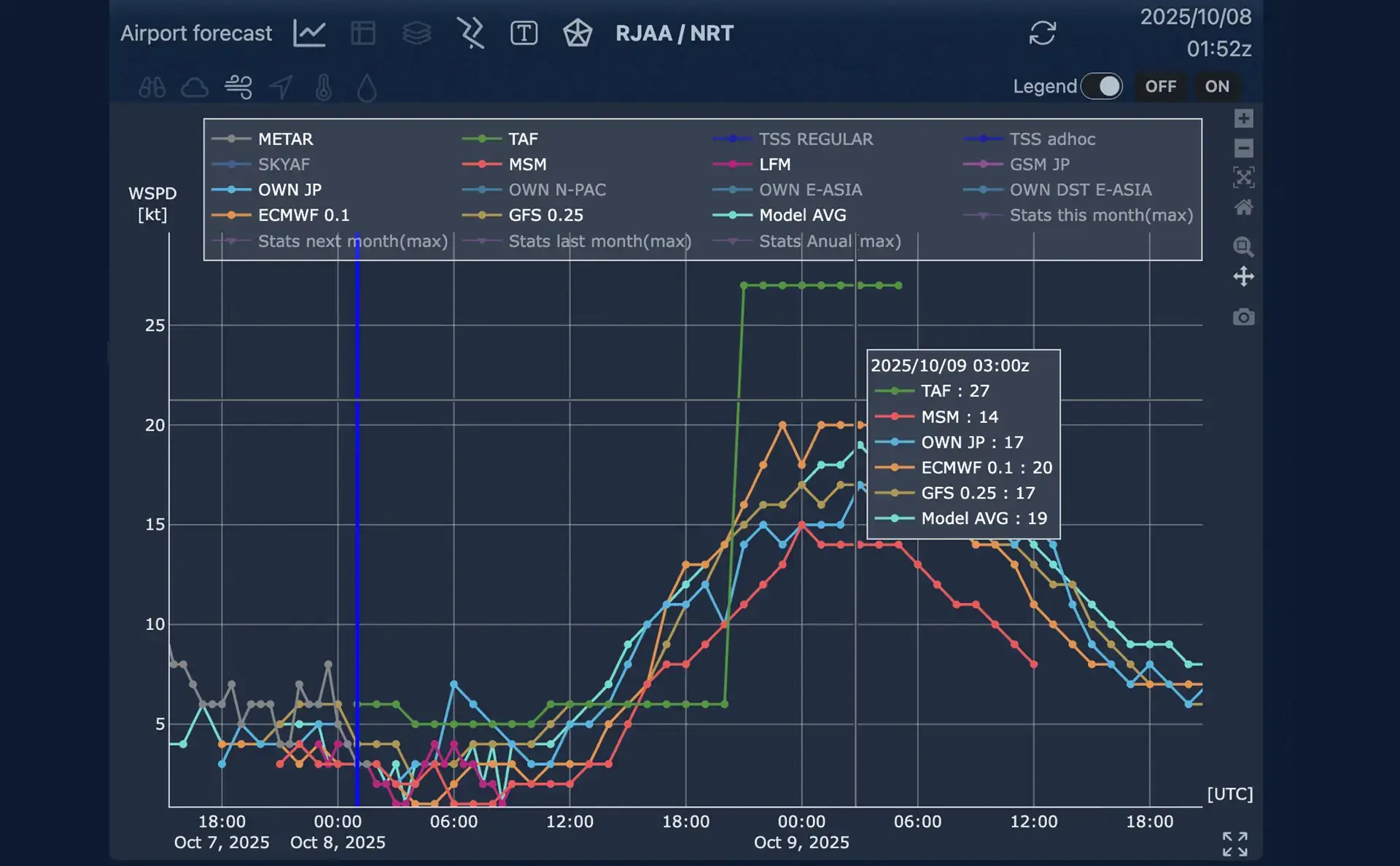
Task: Hide the METAR series in legend
Action: 284,139
